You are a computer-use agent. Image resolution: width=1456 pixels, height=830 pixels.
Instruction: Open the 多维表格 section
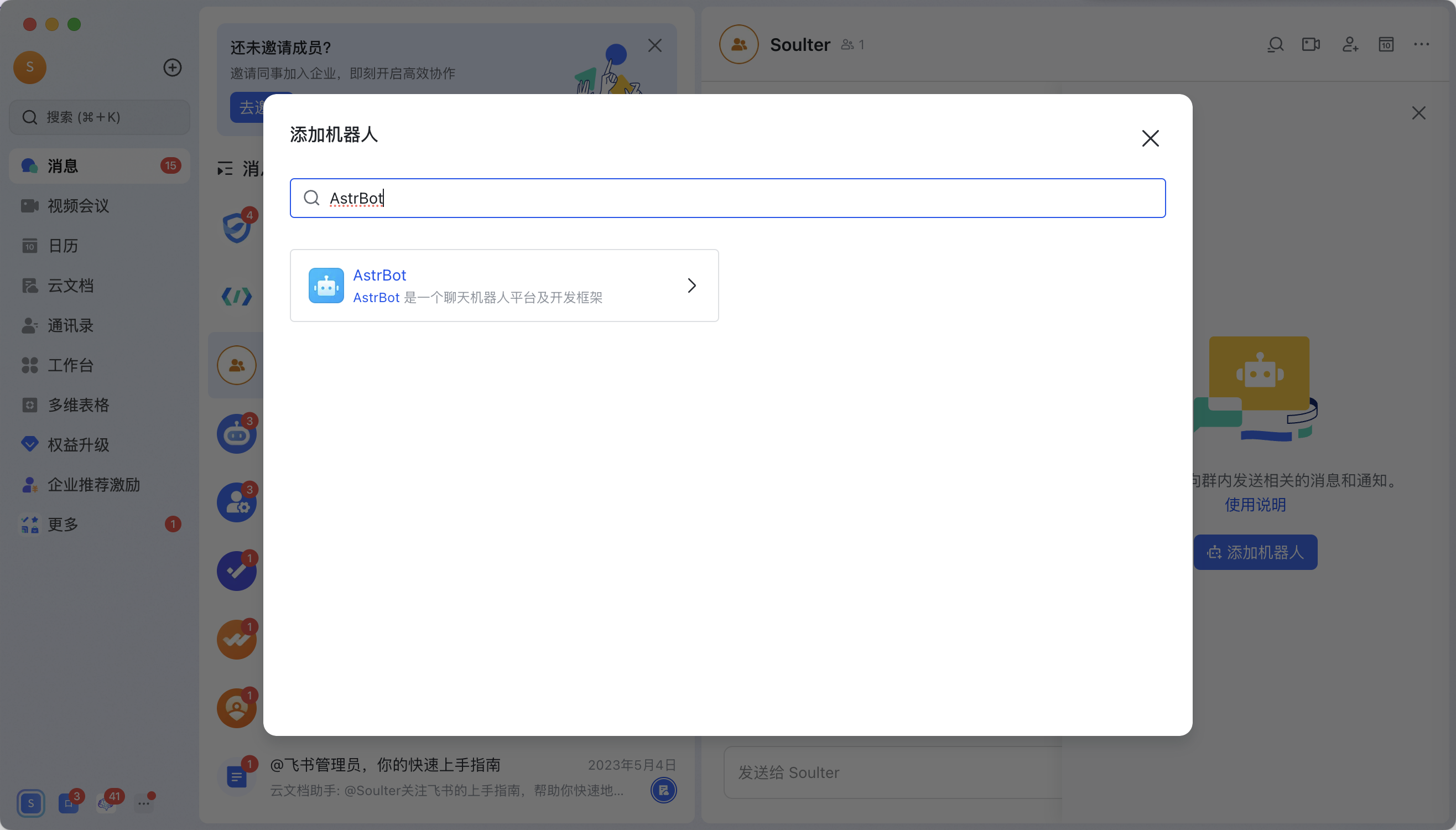click(x=79, y=404)
